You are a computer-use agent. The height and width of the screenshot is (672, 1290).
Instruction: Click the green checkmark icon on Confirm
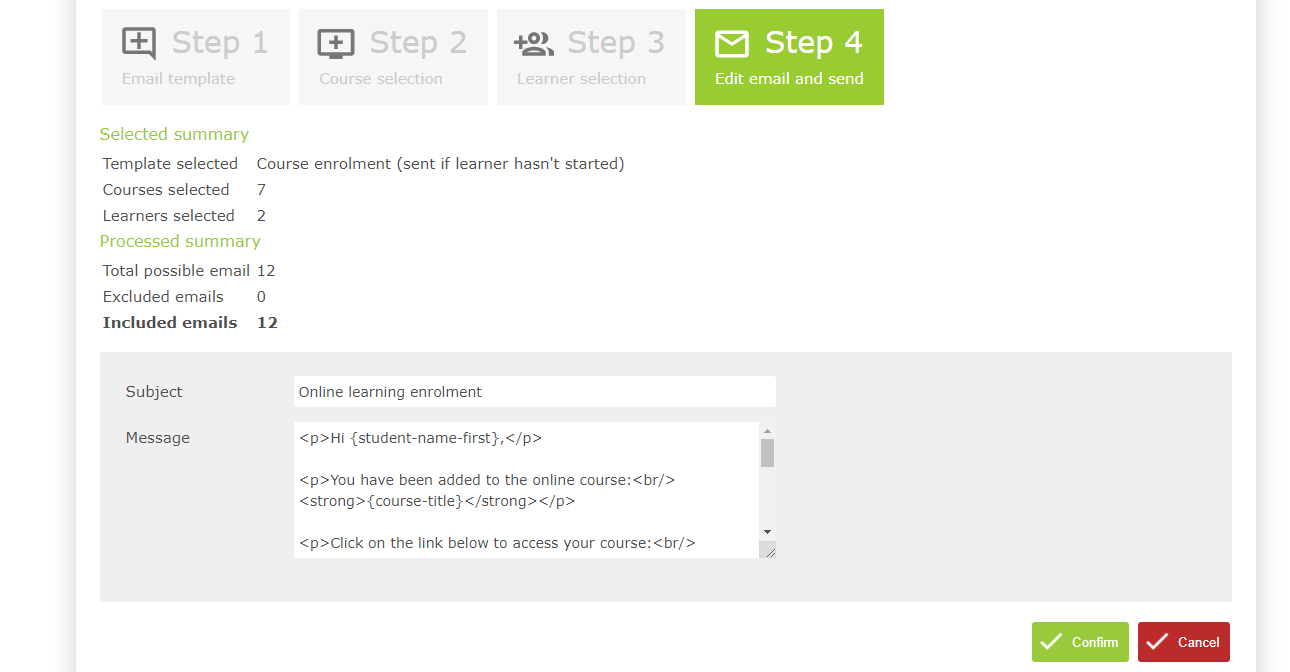pyautogui.click(x=1053, y=641)
